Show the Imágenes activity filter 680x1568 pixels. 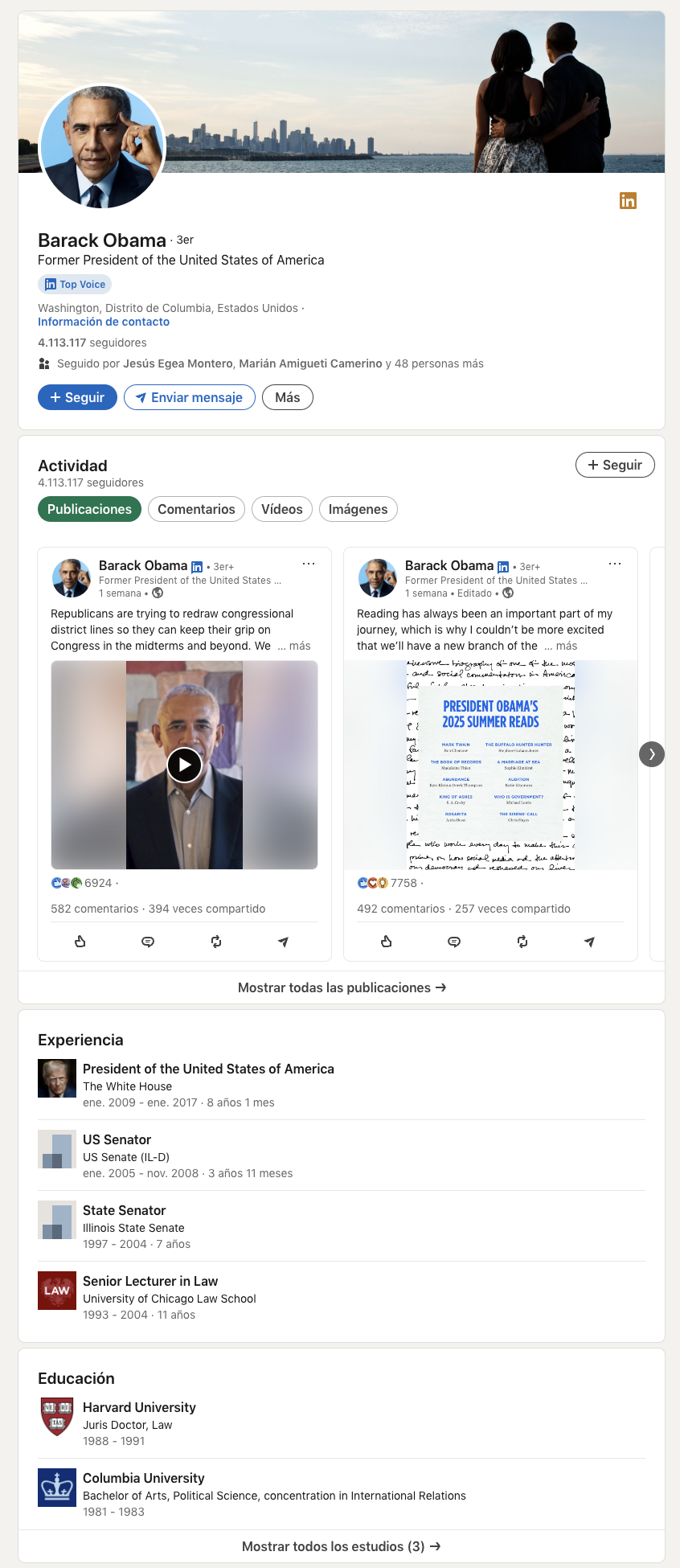358,509
